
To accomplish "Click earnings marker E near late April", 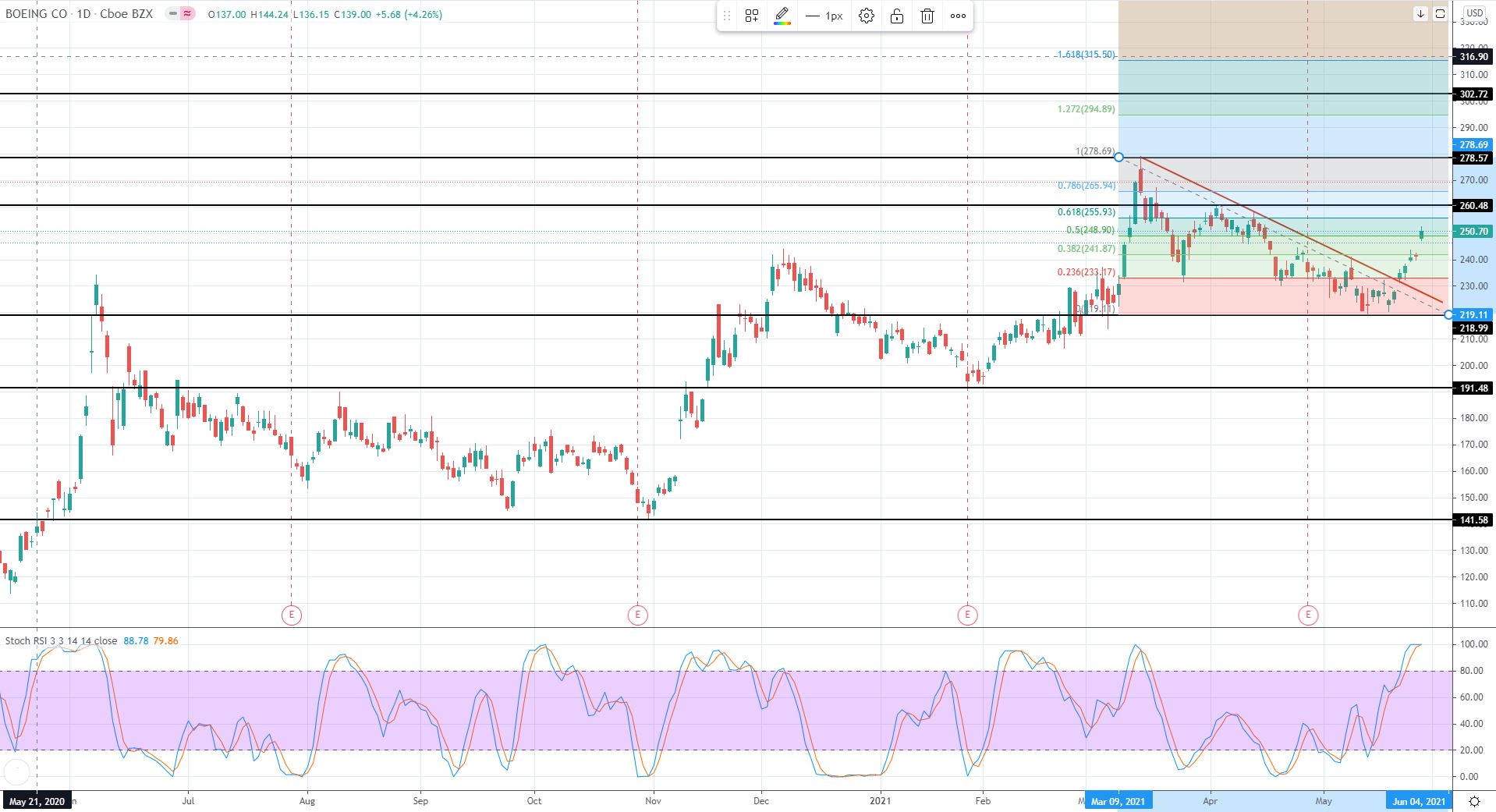I will tap(1308, 615).
